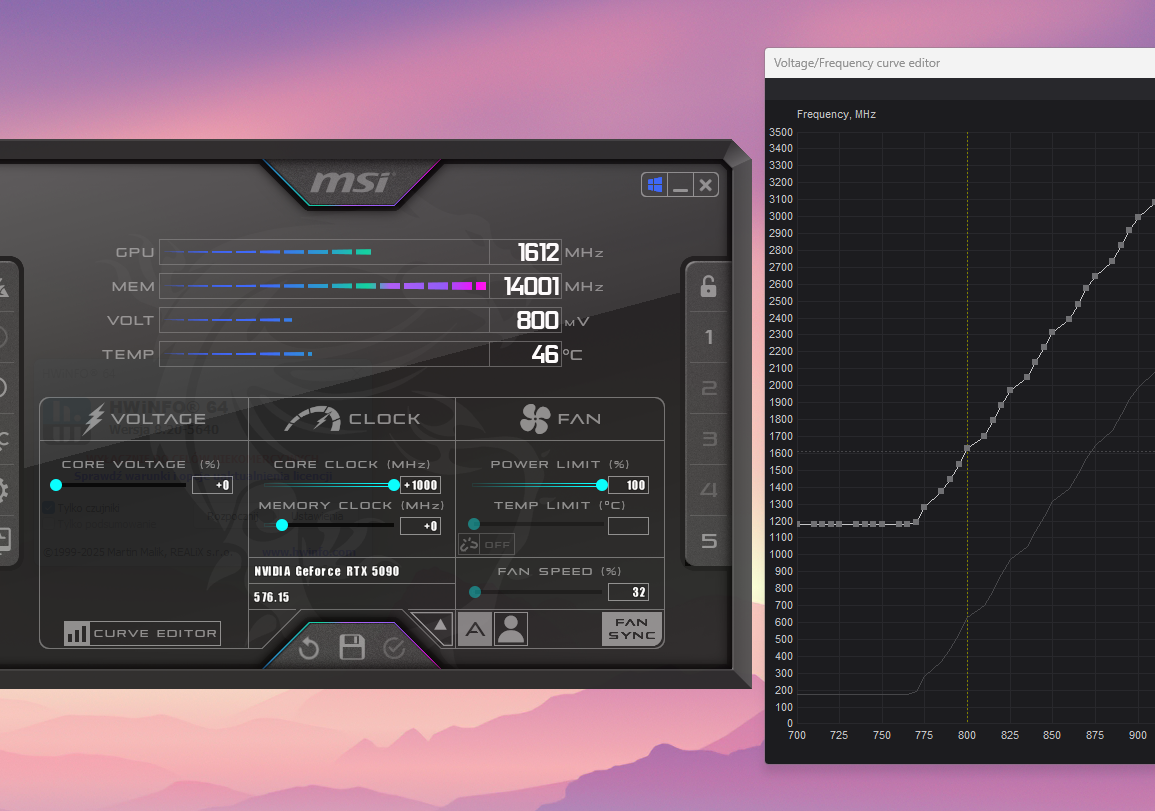Enable user-defined fan control person icon
Screen dimensions: 1155x811
coord(511,629)
